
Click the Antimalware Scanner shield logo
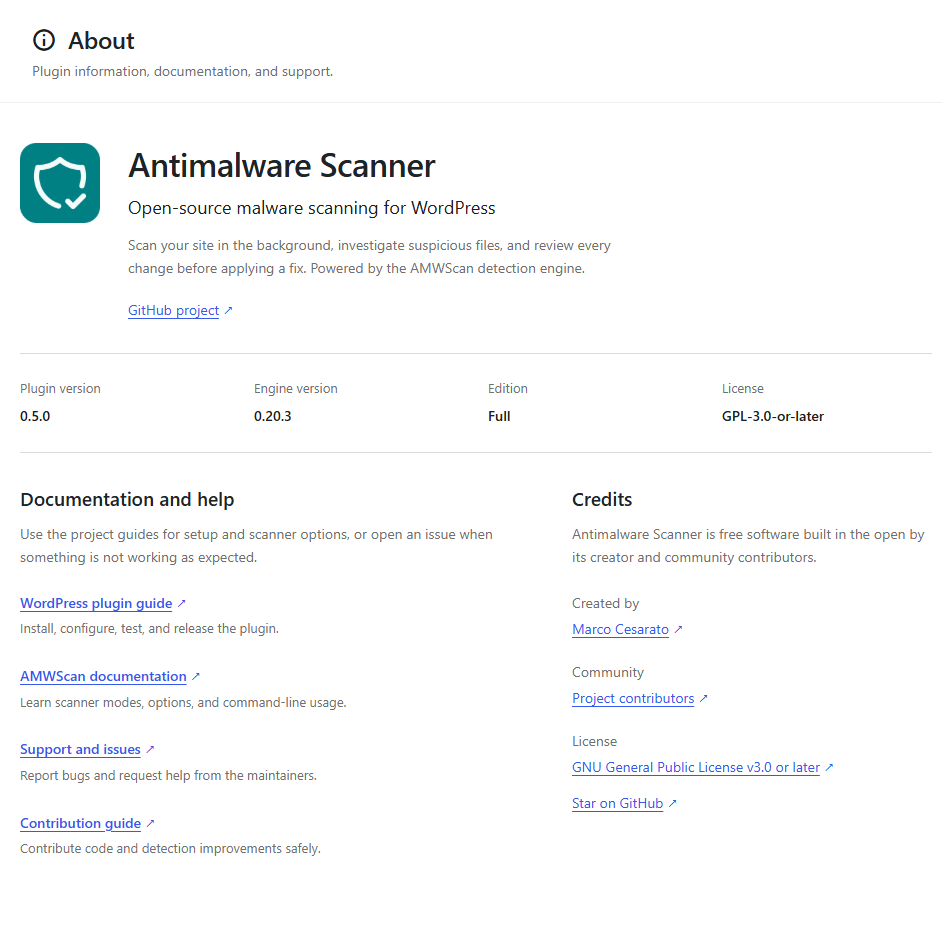[x=60, y=183]
